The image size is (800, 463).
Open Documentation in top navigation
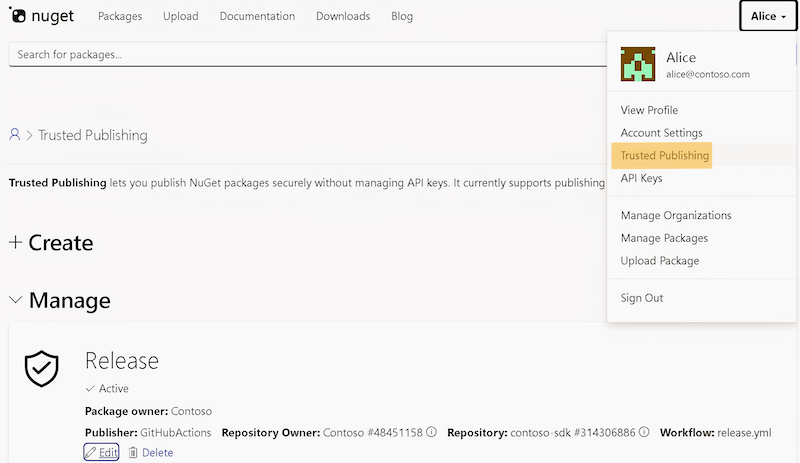point(257,16)
